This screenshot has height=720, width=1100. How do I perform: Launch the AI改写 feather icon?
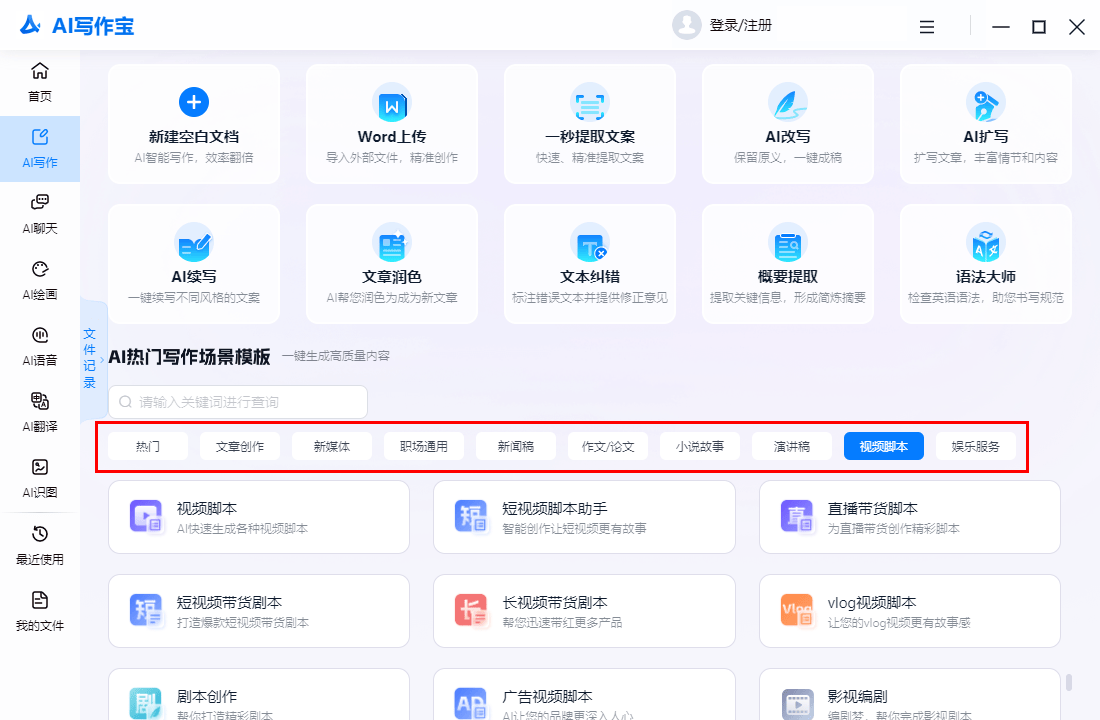tap(787, 102)
